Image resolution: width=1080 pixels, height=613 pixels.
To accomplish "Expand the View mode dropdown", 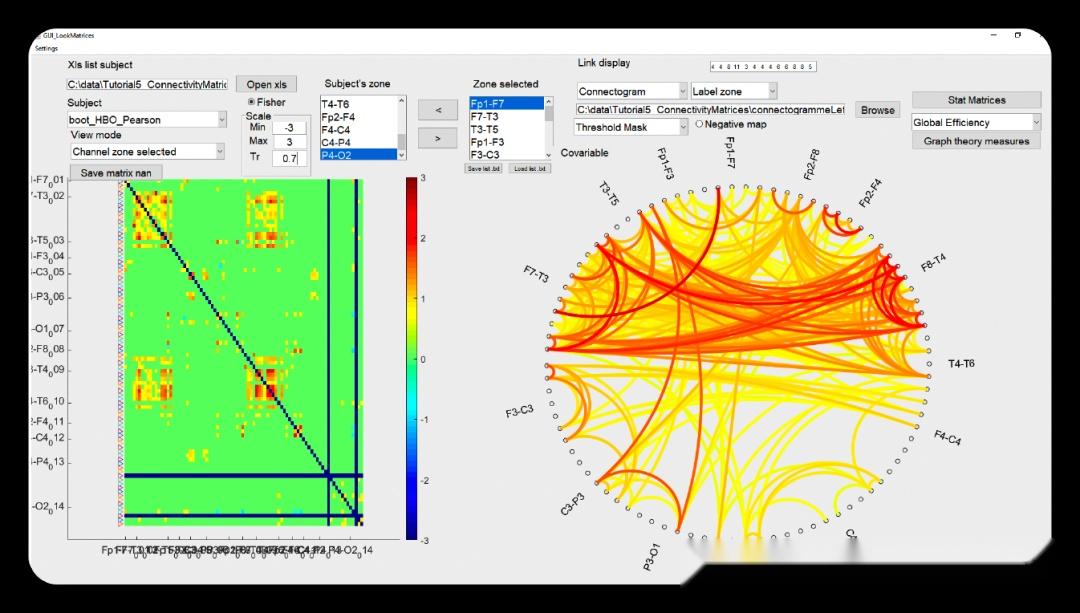I will 147,152.
